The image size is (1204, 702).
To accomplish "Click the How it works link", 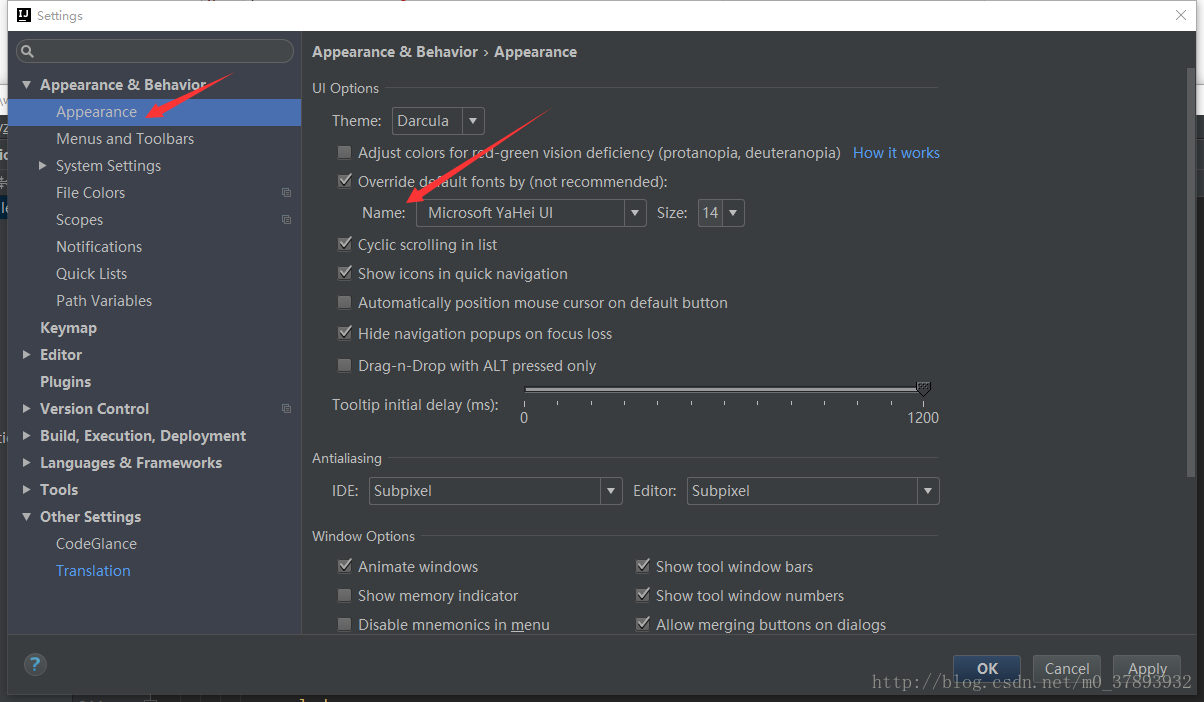I will 896,153.
